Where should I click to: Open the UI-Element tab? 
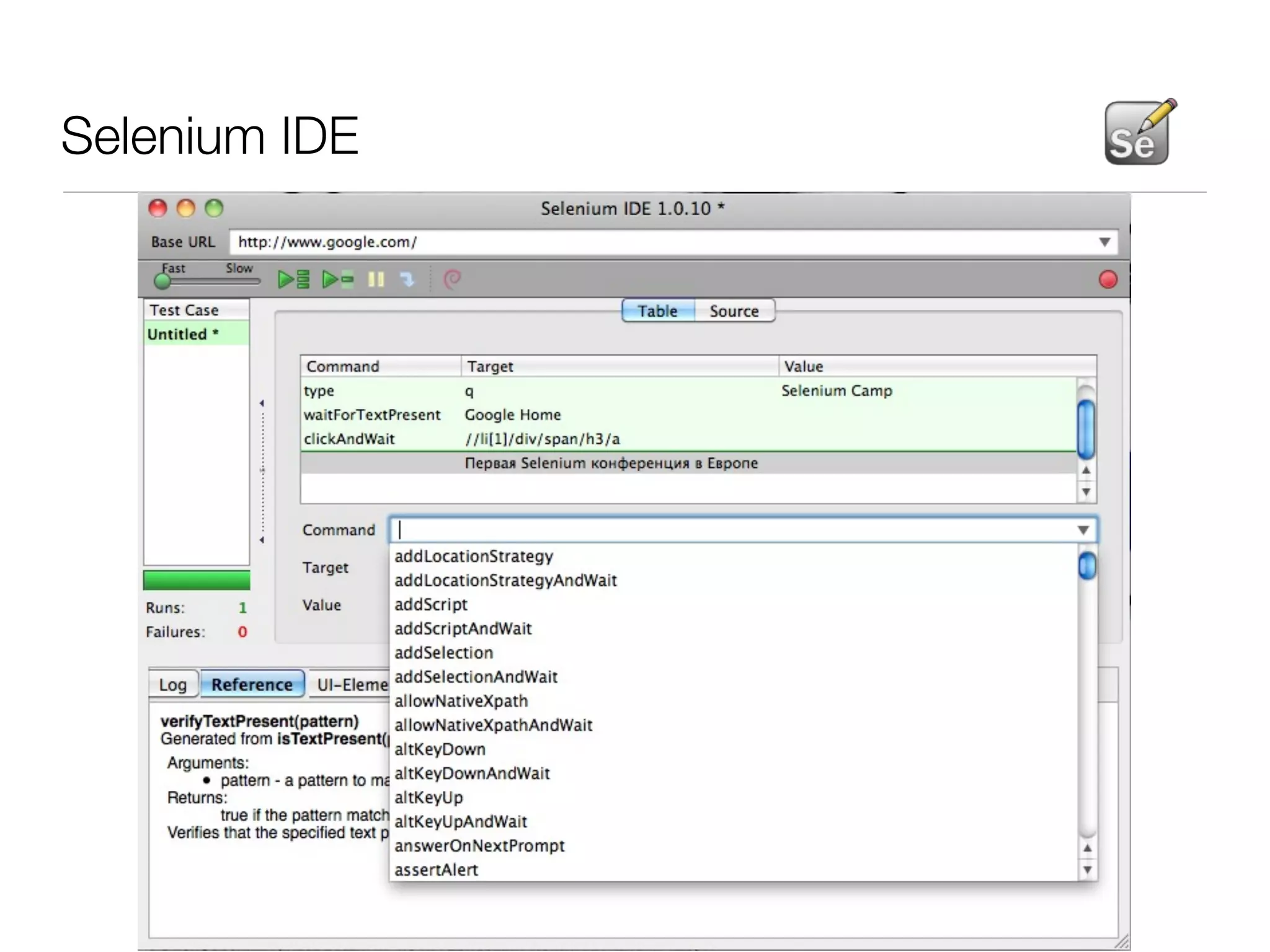click(350, 684)
